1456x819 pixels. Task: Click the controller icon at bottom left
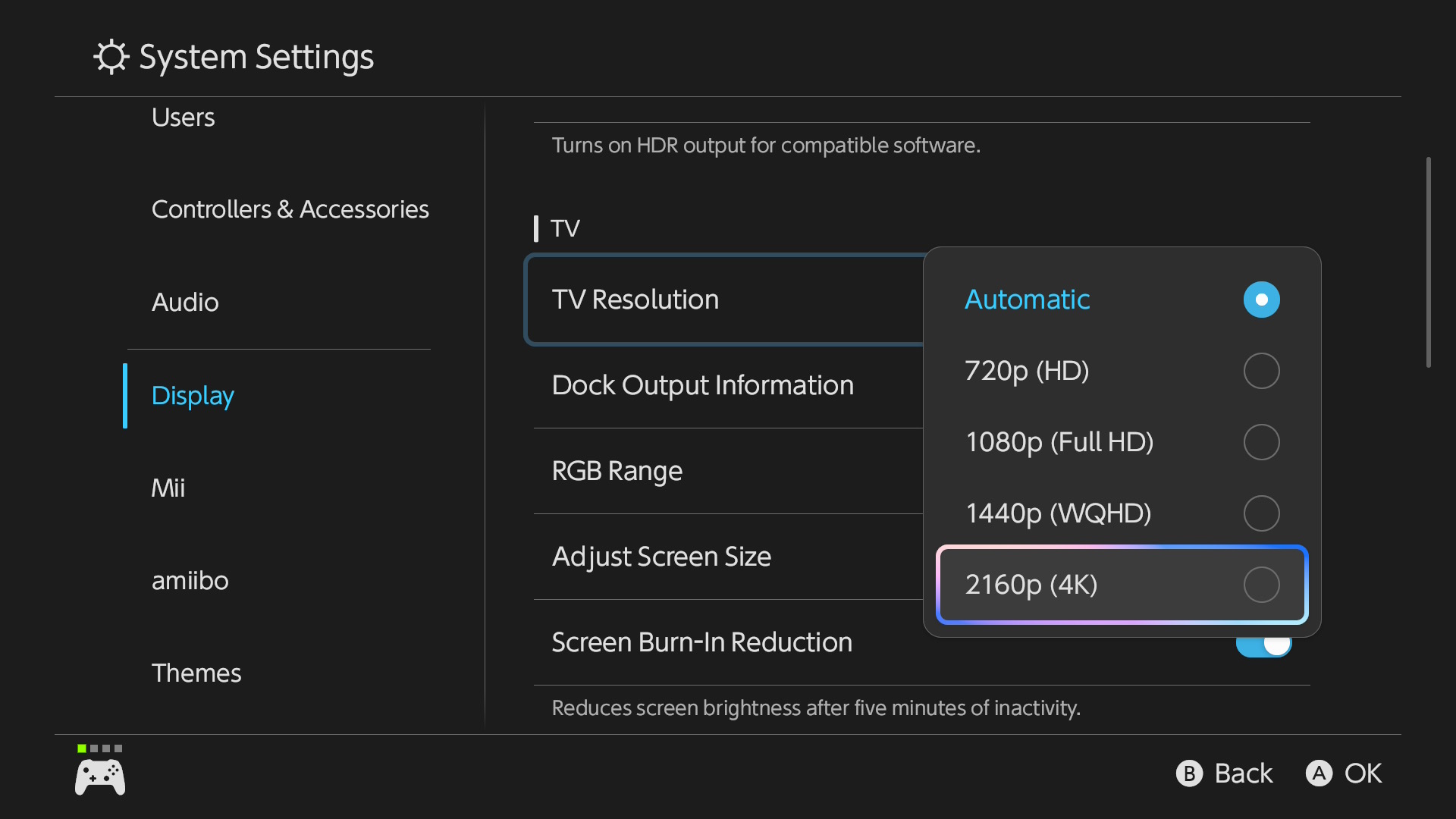click(x=100, y=778)
